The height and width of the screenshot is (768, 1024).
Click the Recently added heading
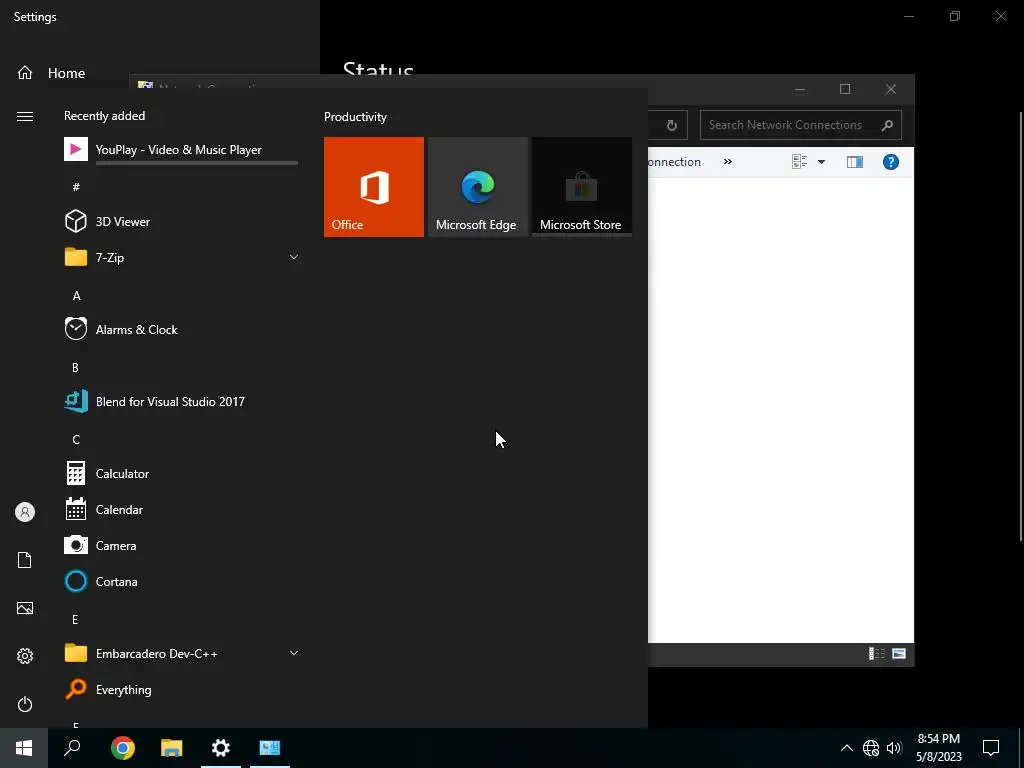(104, 116)
